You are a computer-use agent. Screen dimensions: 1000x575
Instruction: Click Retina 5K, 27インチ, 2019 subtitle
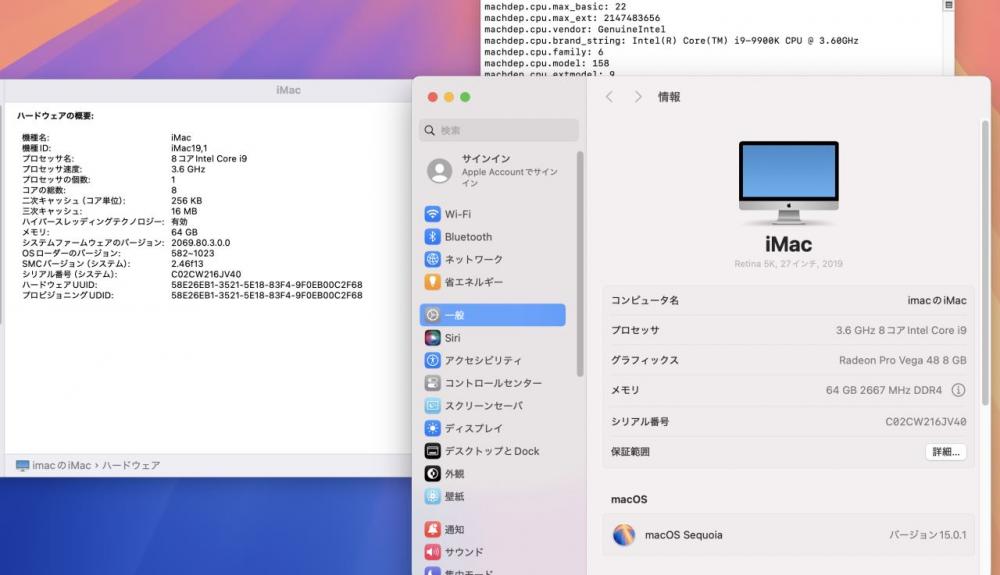pos(788,263)
